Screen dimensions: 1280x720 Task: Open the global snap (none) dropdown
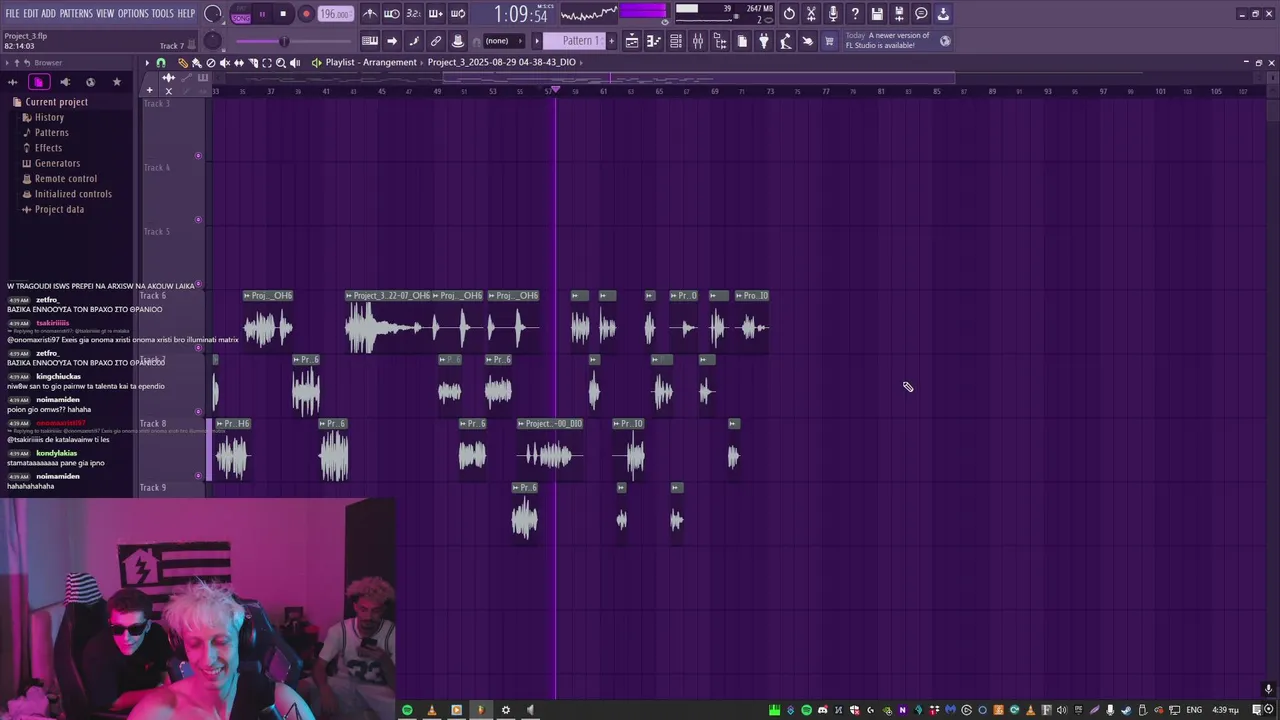coord(503,41)
